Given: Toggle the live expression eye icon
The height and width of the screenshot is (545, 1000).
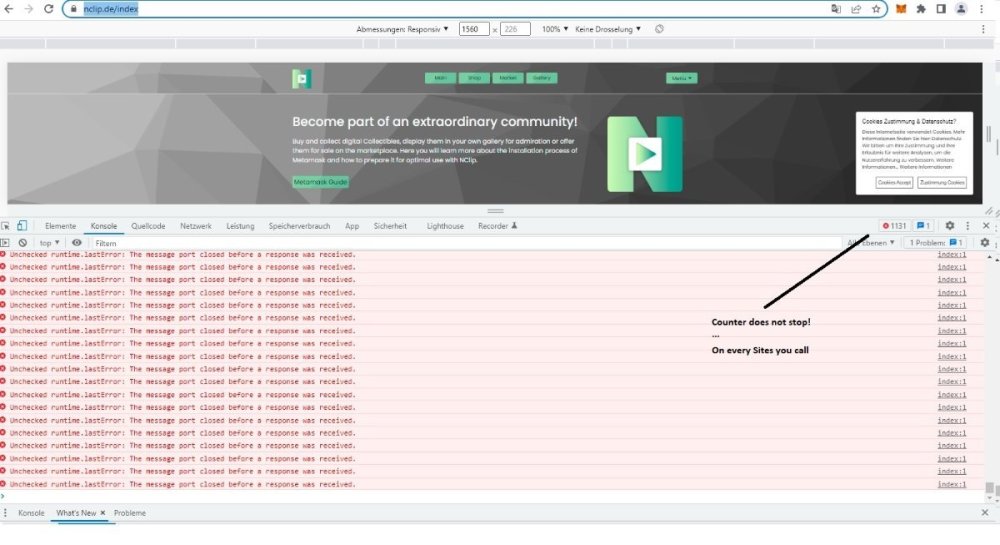Looking at the screenshot, I should pyautogui.click(x=77, y=243).
